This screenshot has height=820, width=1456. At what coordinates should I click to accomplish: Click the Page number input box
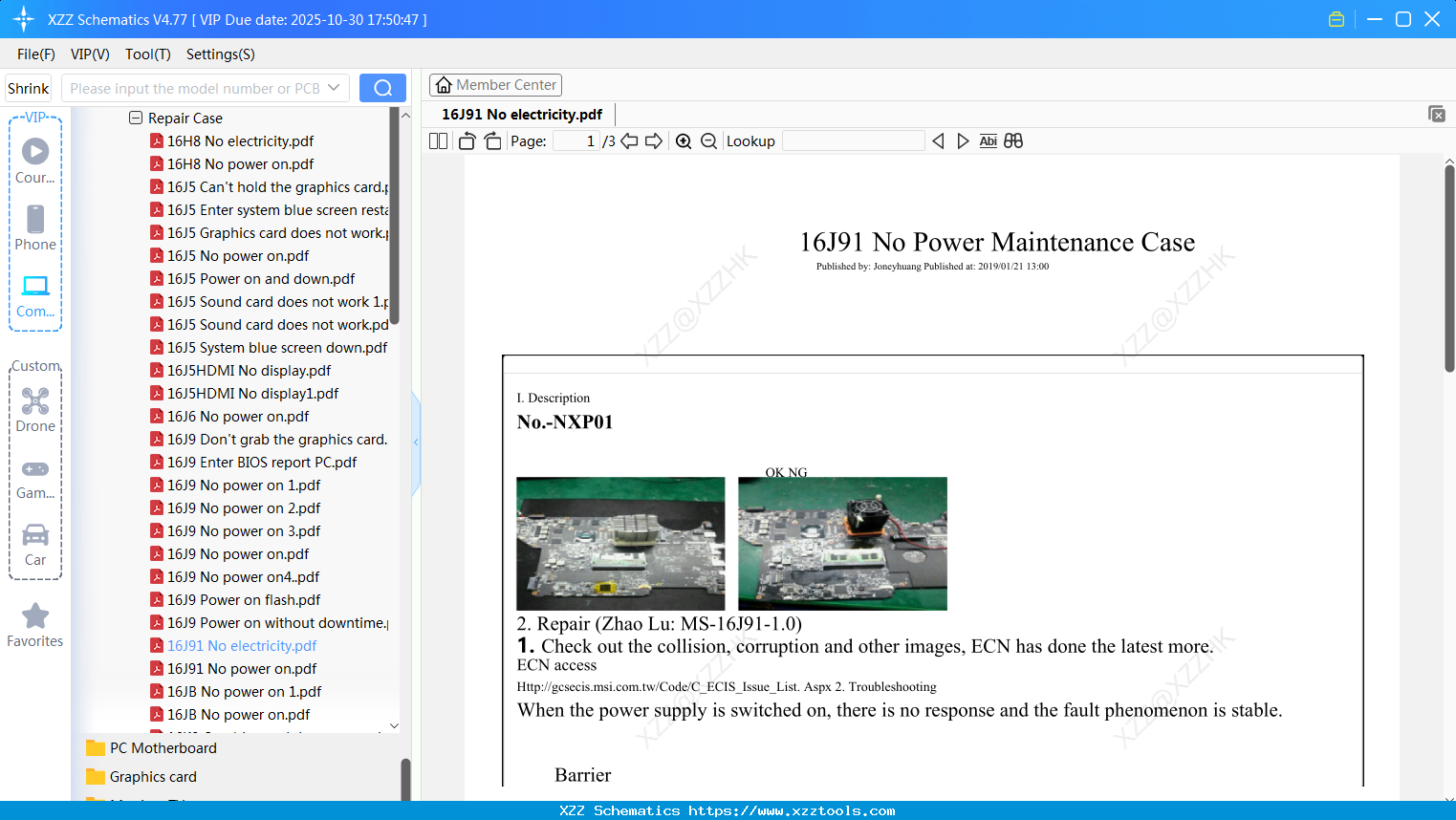[x=576, y=141]
